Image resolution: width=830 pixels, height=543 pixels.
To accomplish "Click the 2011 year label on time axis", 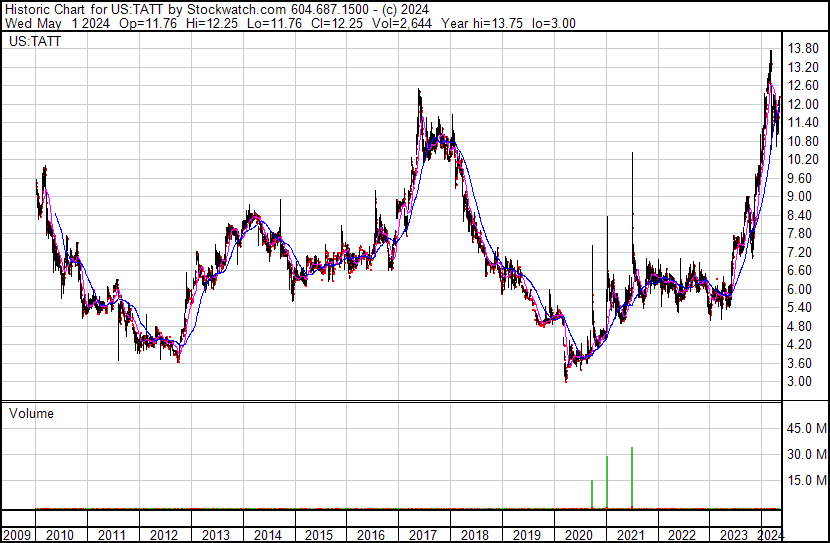I will [112, 535].
